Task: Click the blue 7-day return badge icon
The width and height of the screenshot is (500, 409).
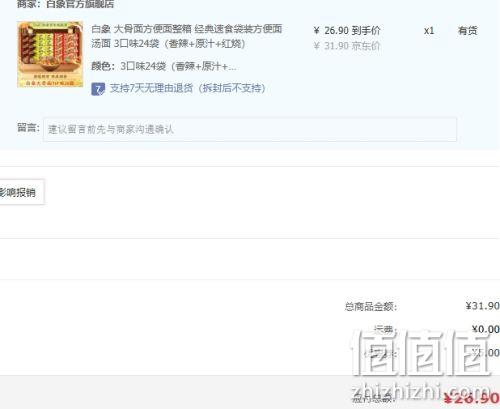Action: point(98,89)
